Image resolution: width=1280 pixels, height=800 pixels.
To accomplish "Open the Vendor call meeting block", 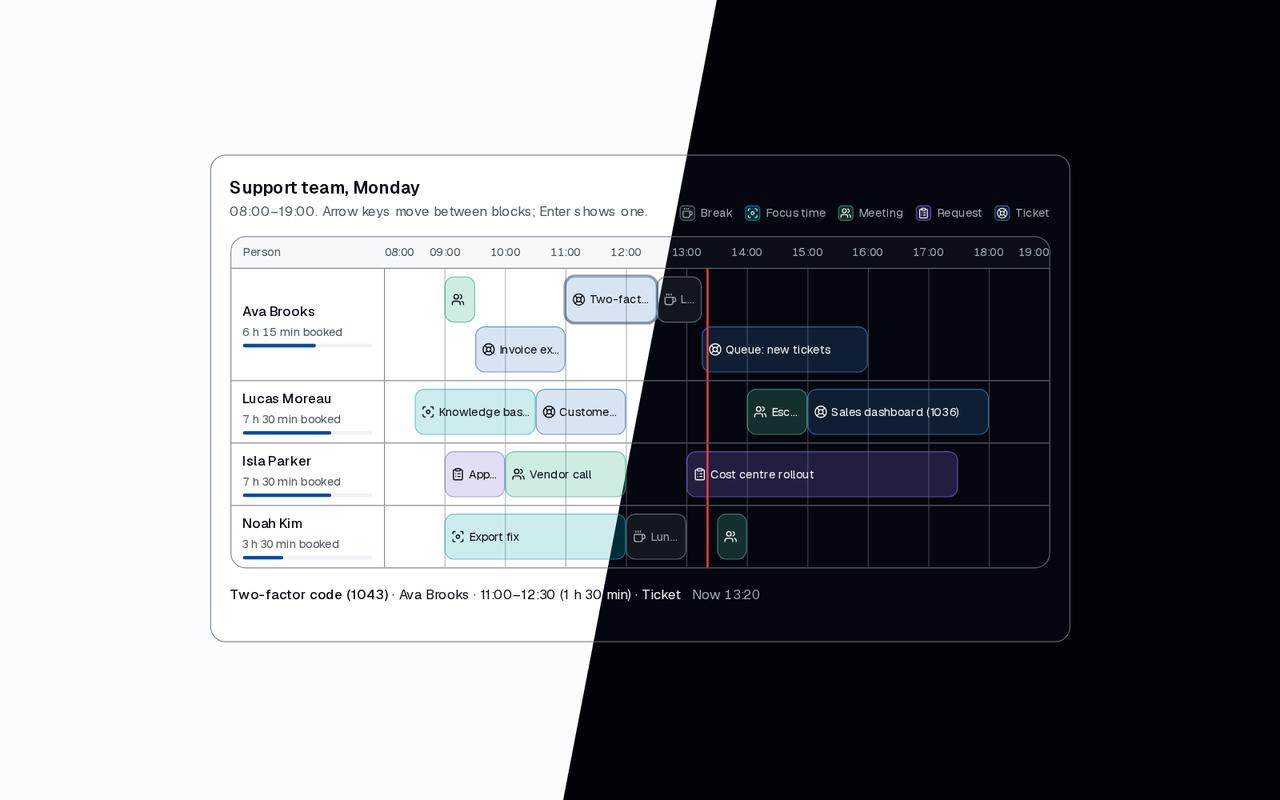I will [566, 474].
